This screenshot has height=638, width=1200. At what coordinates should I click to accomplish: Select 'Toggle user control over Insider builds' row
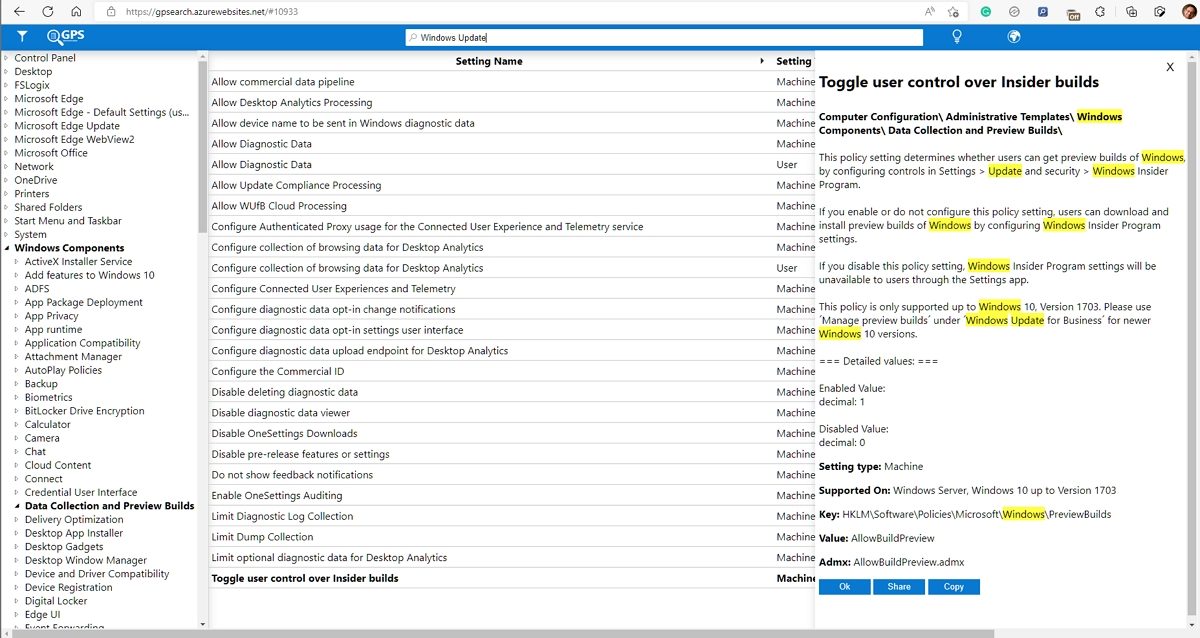511,578
